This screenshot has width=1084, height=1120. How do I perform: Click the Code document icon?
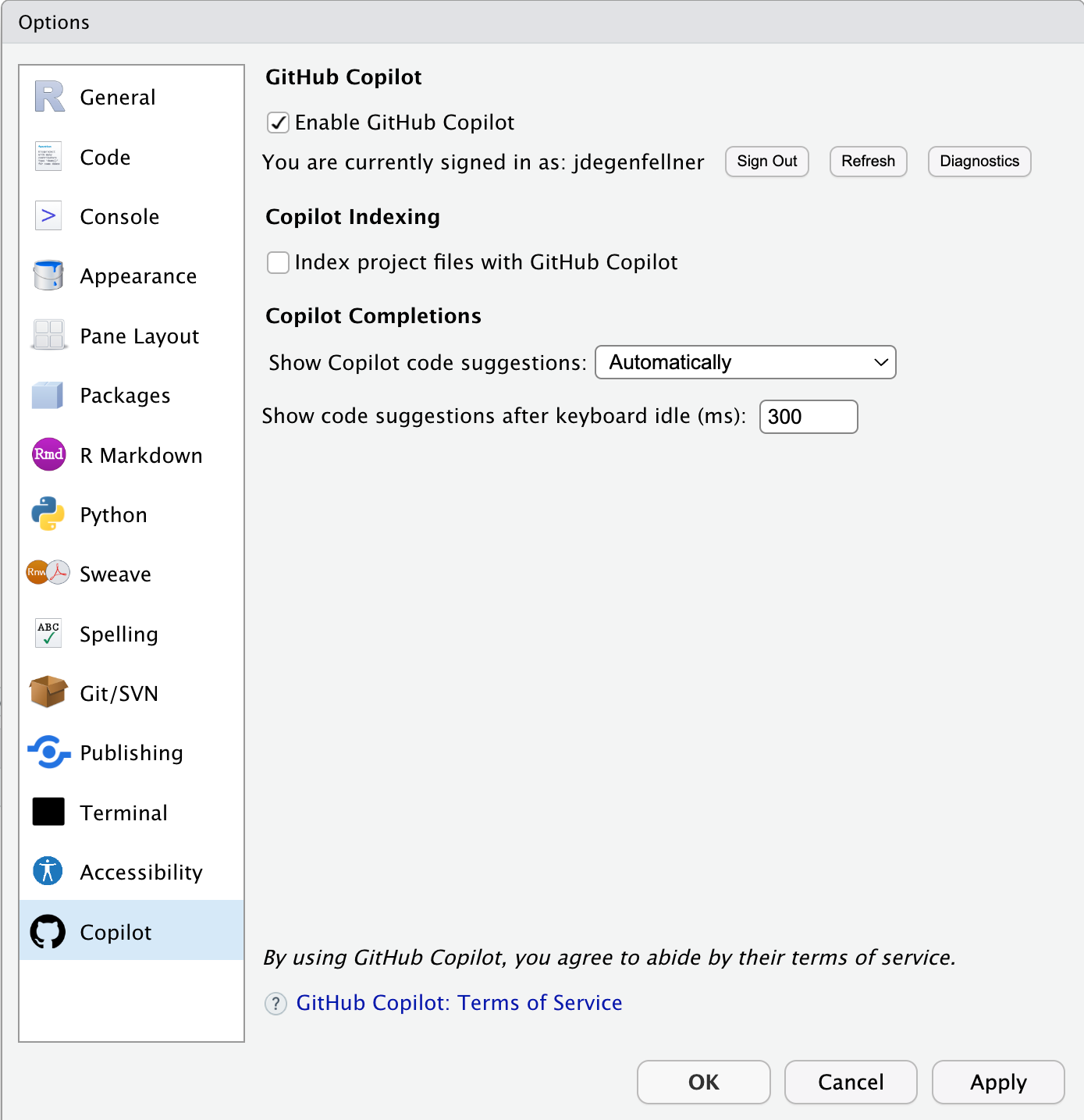point(48,156)
